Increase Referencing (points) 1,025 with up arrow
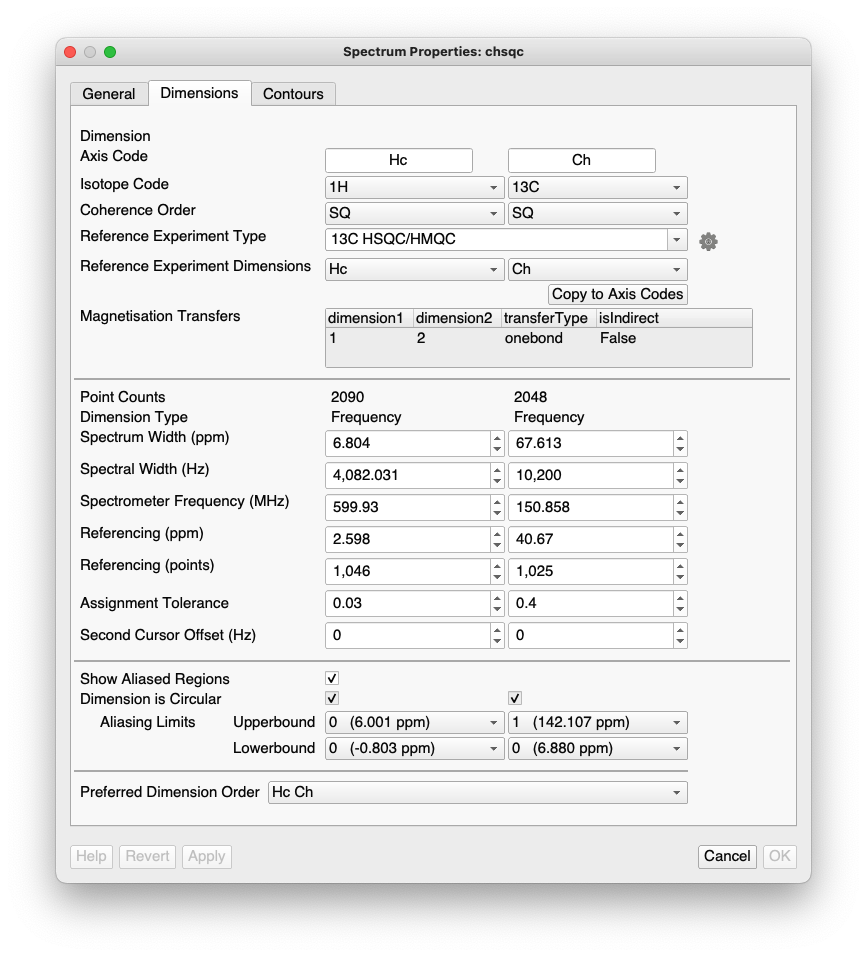The height and width of the screenshot is (957, 867). tap(680, 565)
